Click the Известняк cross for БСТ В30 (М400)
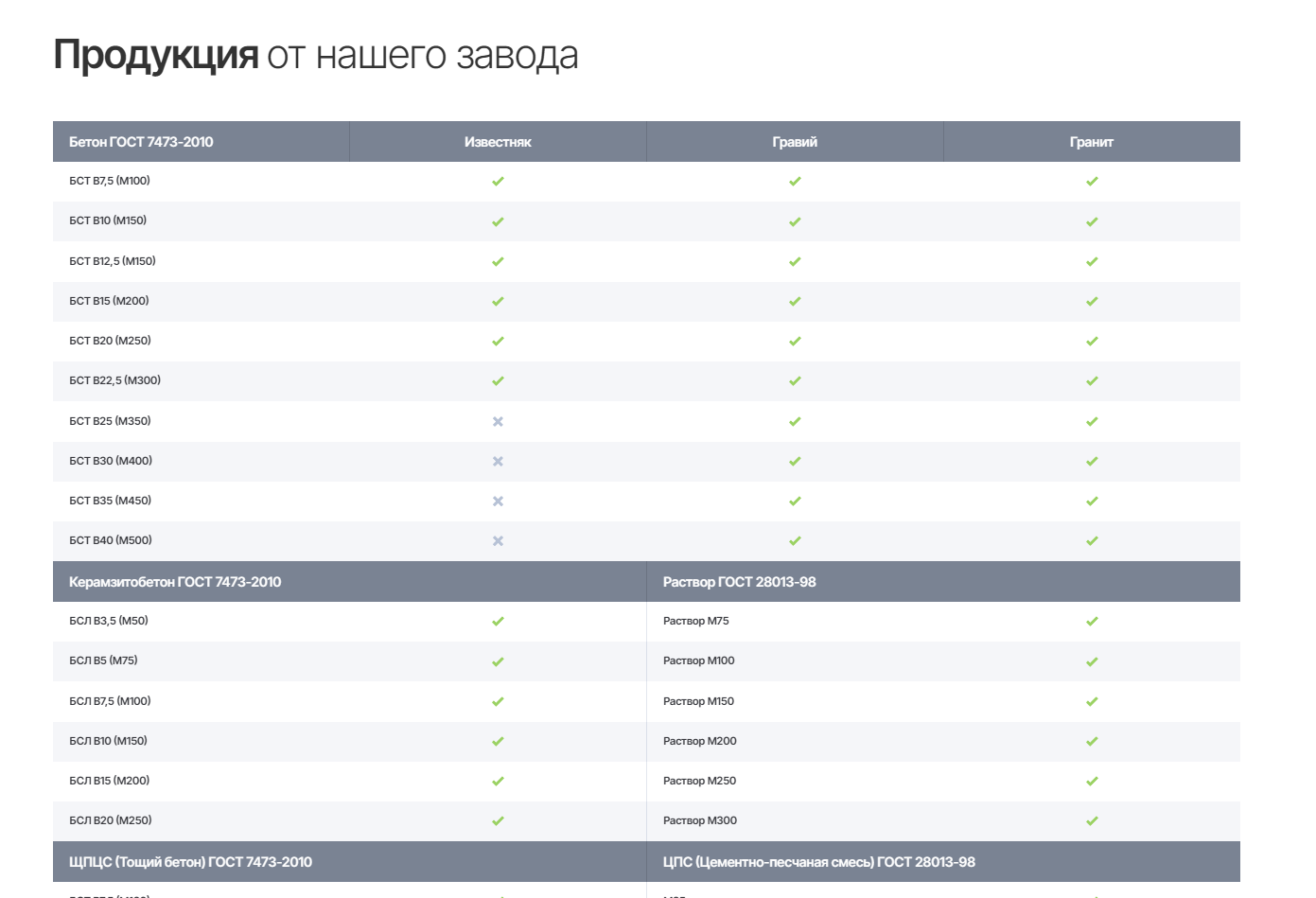Image resolution: width=1316 pixels, height=898 pixels. (x=498, y=461)
